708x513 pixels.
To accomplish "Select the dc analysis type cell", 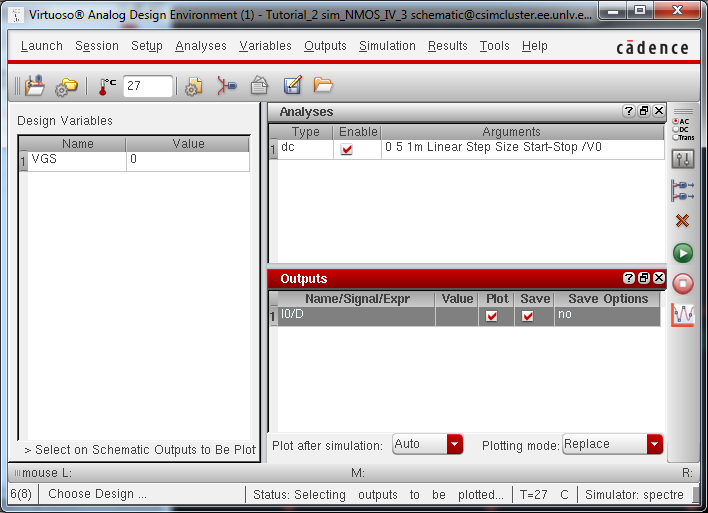I will tap(305, 149).
